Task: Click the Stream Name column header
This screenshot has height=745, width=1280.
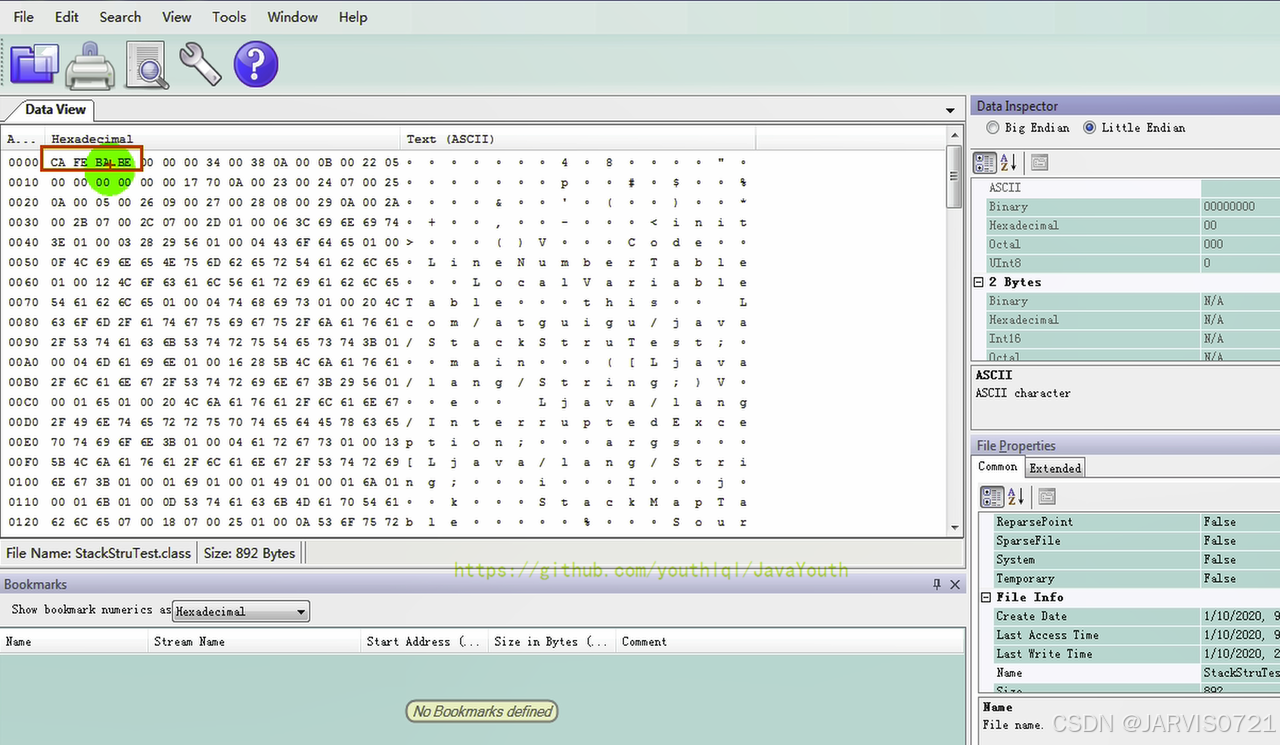Action: pyautogui.click(x=254, y=642)
